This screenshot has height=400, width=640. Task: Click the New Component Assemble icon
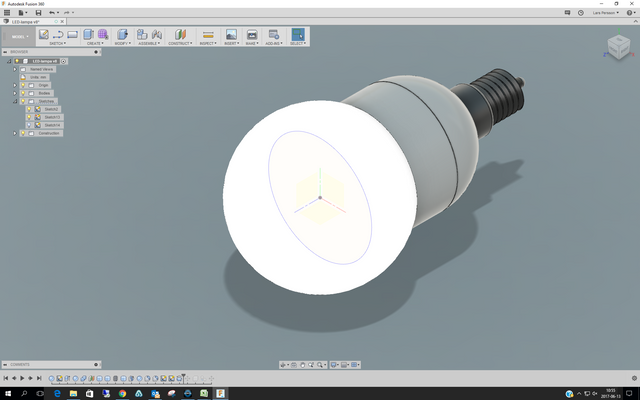[x=142, y=34]
